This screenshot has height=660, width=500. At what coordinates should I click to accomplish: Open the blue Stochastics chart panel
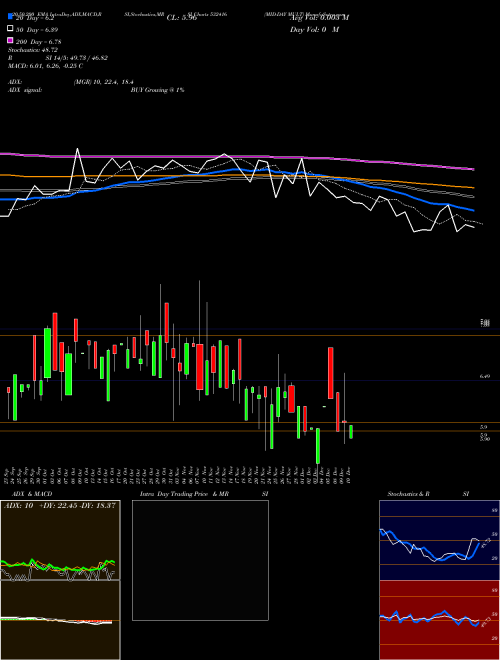point(439,540)
